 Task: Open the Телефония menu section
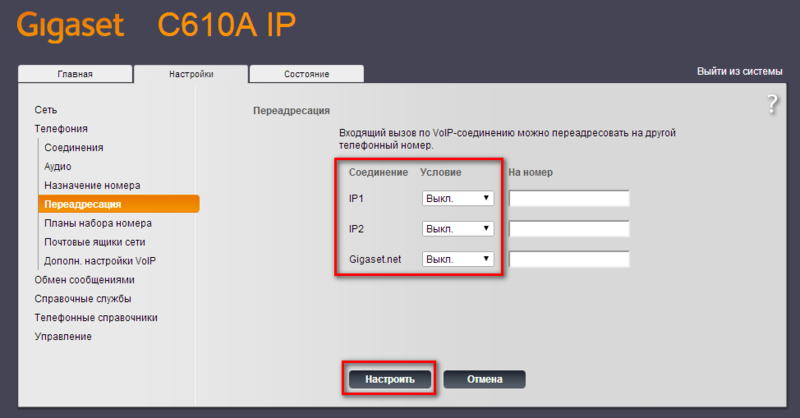tap(61, 129)
